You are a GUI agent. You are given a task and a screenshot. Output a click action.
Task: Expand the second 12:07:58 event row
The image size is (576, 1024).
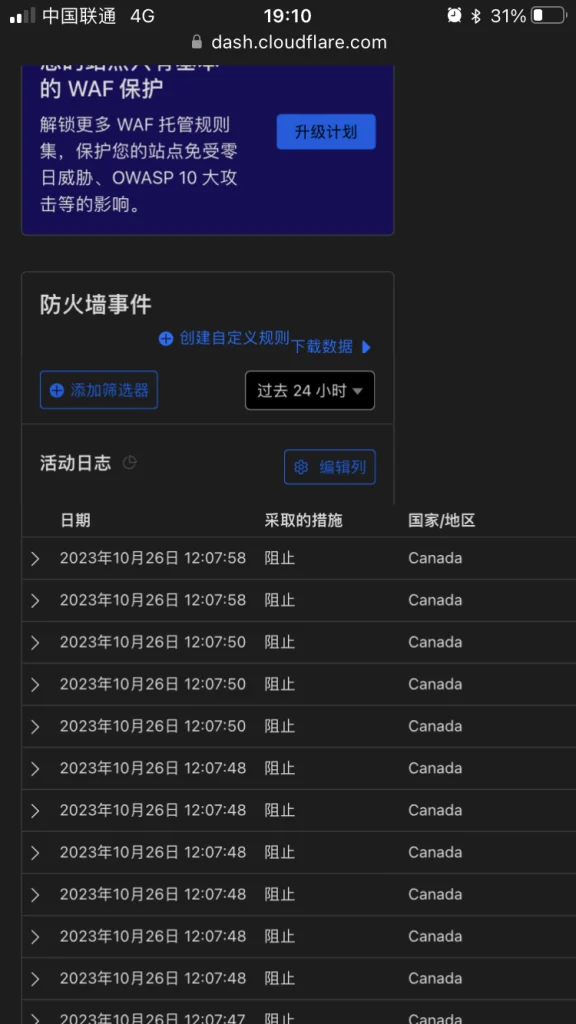coord(35,600)
